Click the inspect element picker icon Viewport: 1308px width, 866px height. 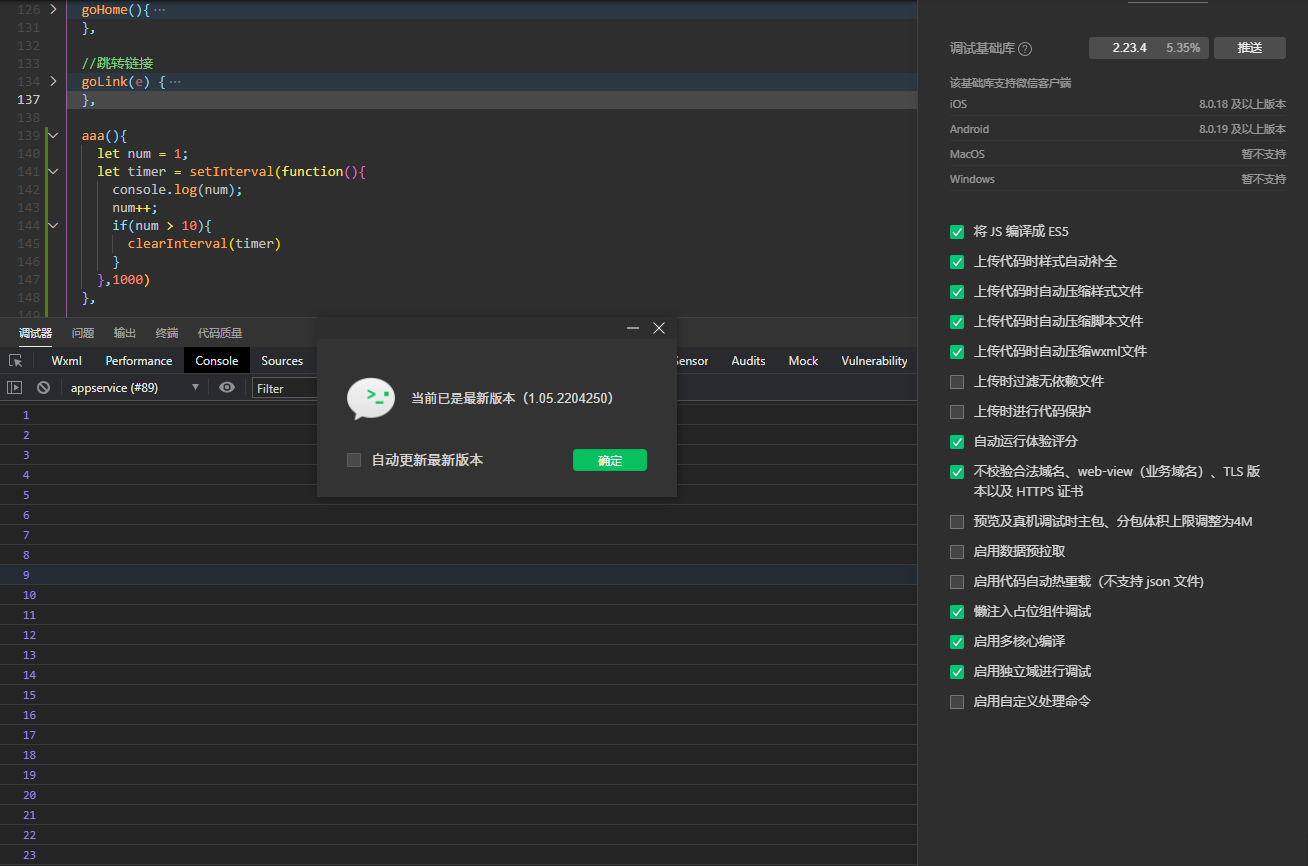point(16,361)
